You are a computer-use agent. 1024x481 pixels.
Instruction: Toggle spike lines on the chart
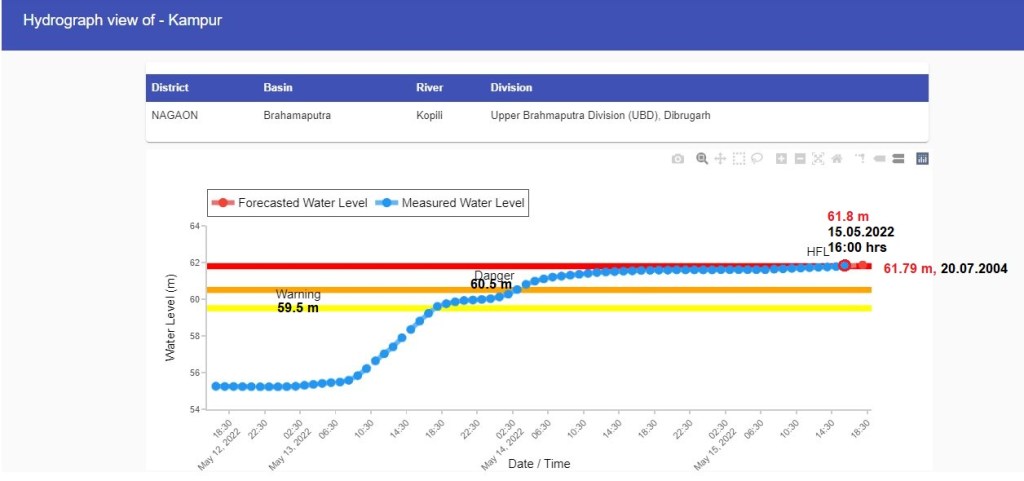click(x=859, y=159)
